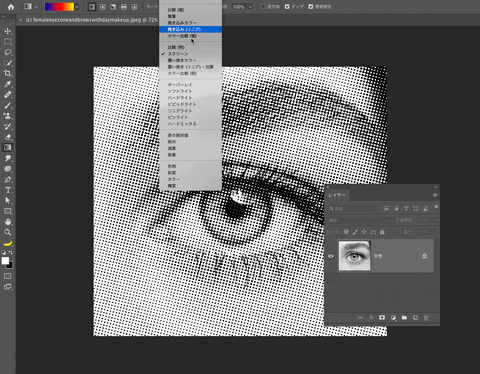This screenshot has height=374, width=480.
Task: Select the Move tool
Action: [8, 31]
